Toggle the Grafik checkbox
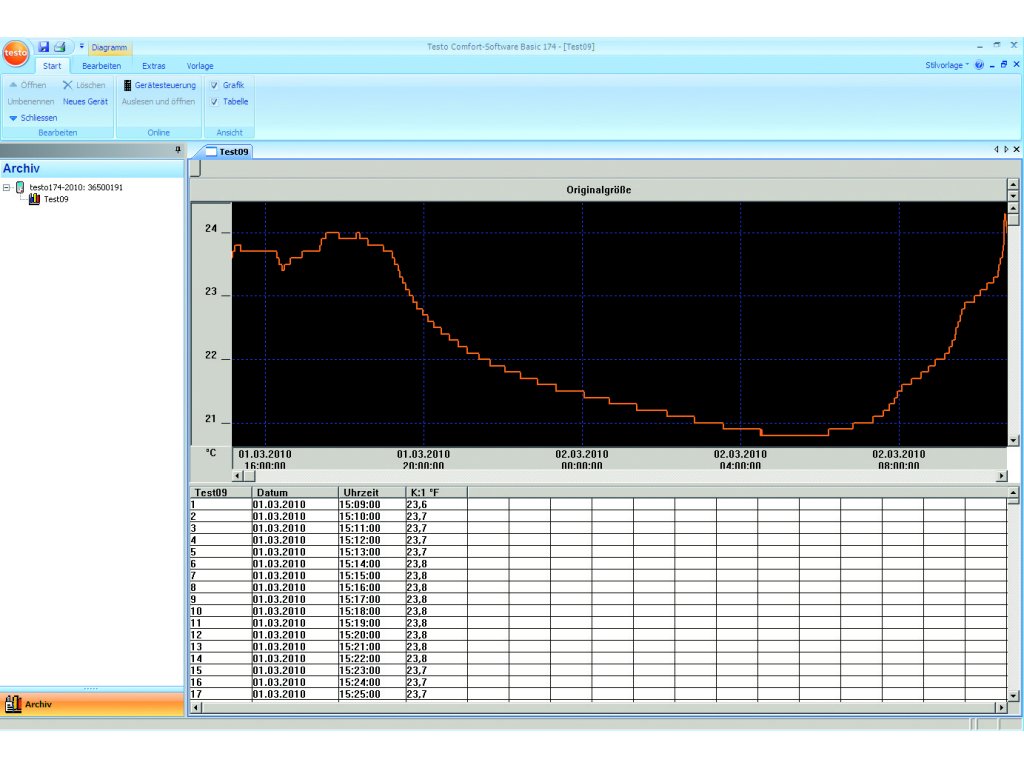Image resolution: width=1024 pixels, height=768 pixels. pyautogui.click(x=214, y=85)
